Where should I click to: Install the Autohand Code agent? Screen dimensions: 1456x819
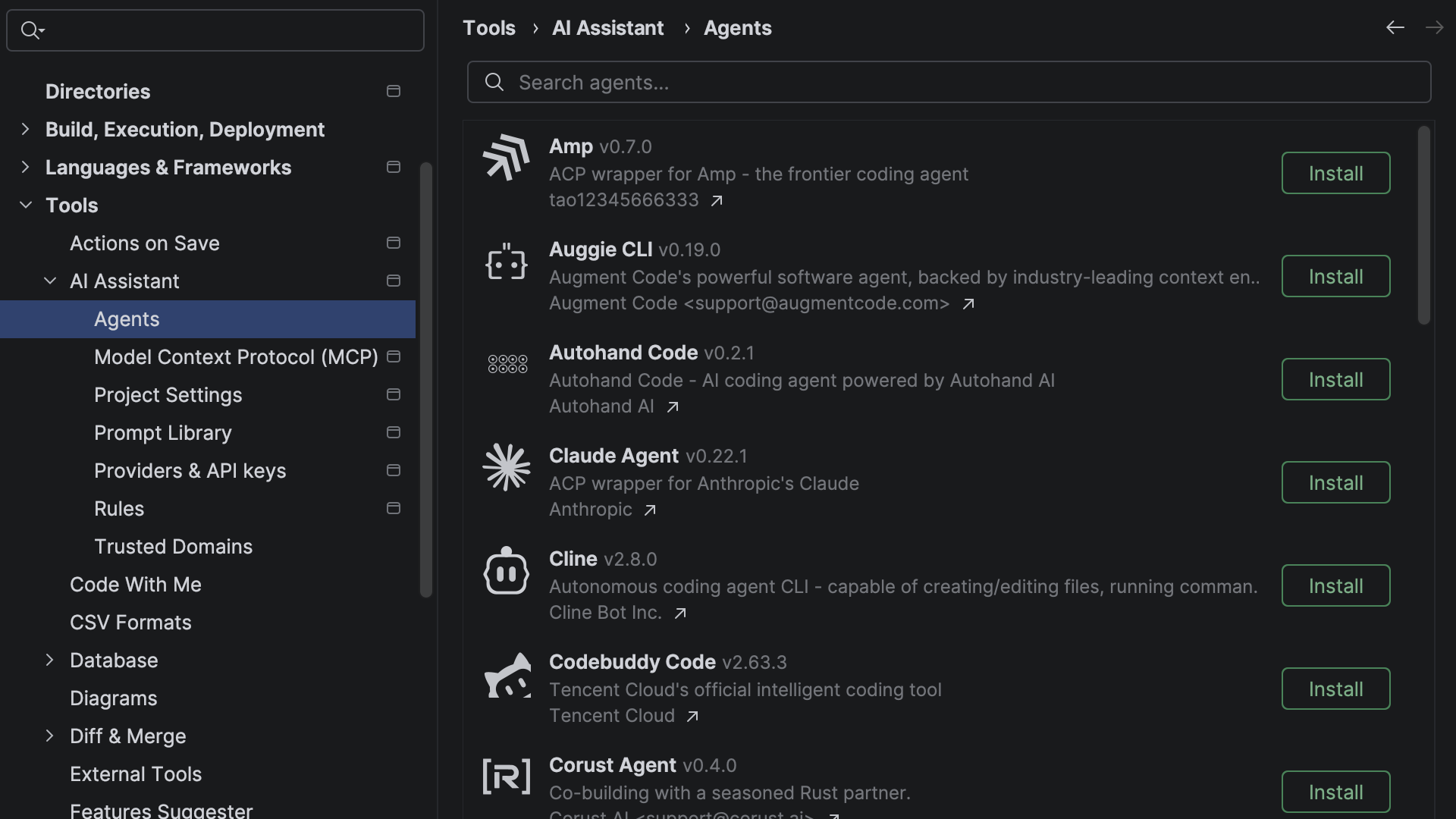click(1335, 380)
